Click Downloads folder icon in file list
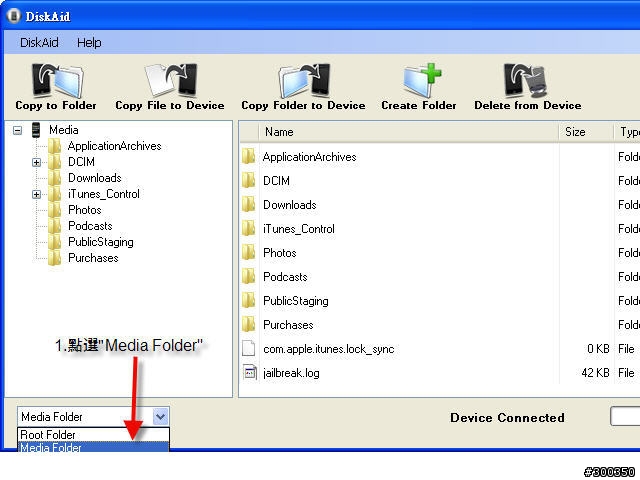The height and width of the screenshot is (480, 640). [x=249, y=204]
